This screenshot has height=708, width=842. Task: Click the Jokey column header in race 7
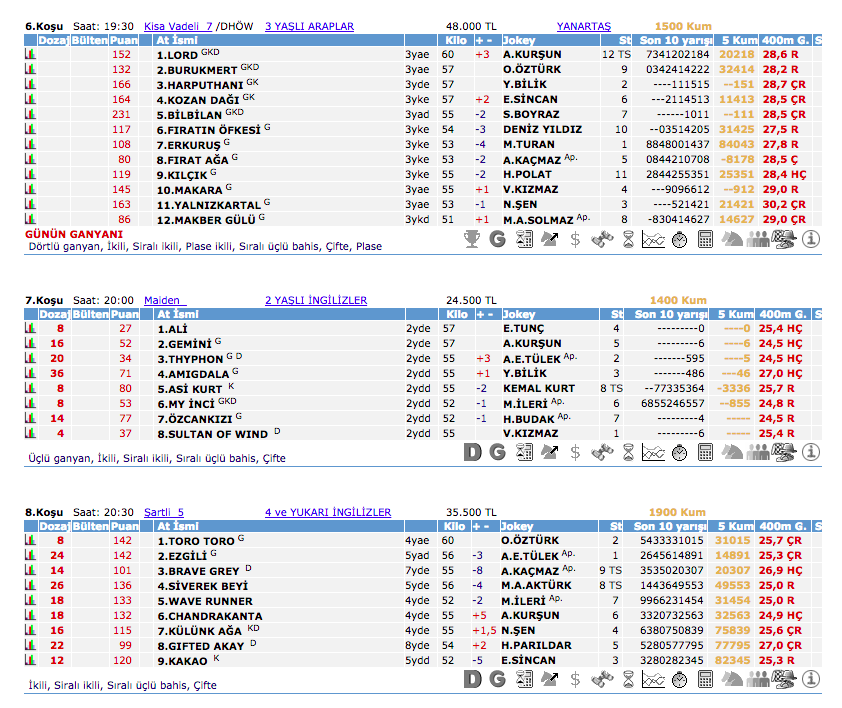(518, 314)
